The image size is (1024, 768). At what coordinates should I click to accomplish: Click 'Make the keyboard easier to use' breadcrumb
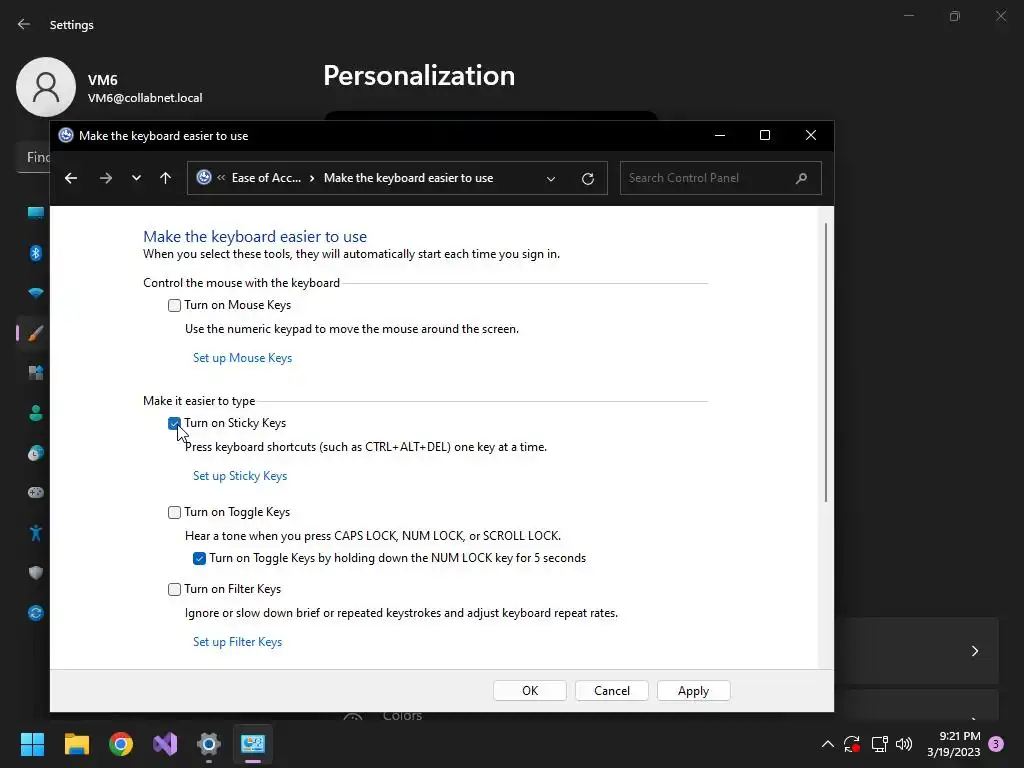(x=408, y=178)
